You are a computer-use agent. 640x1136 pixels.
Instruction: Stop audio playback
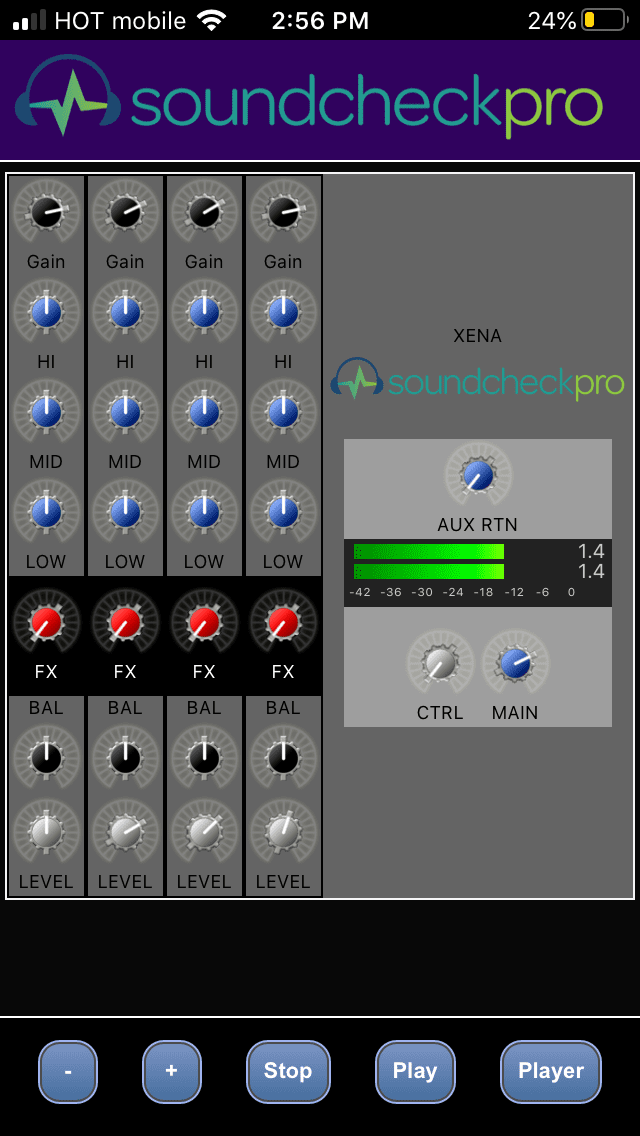click(x=288, y=1072)
